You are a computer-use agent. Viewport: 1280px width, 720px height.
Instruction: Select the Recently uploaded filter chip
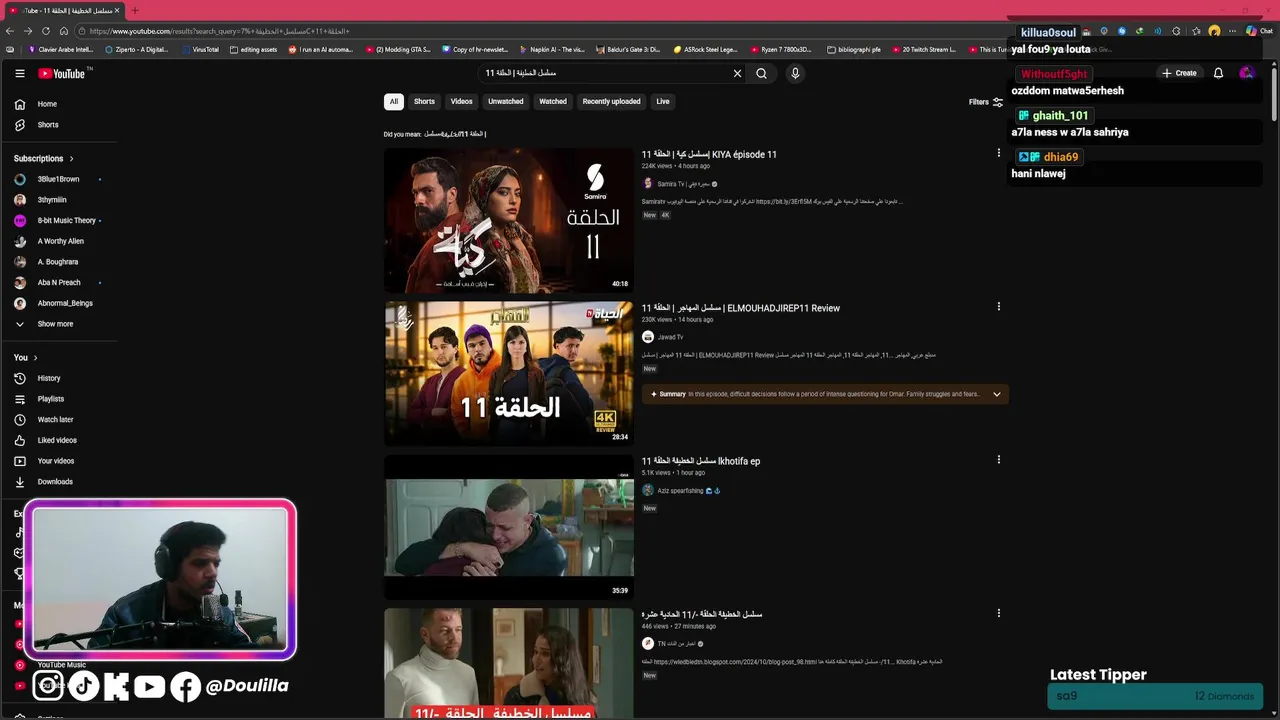click(x=612, y=101)
